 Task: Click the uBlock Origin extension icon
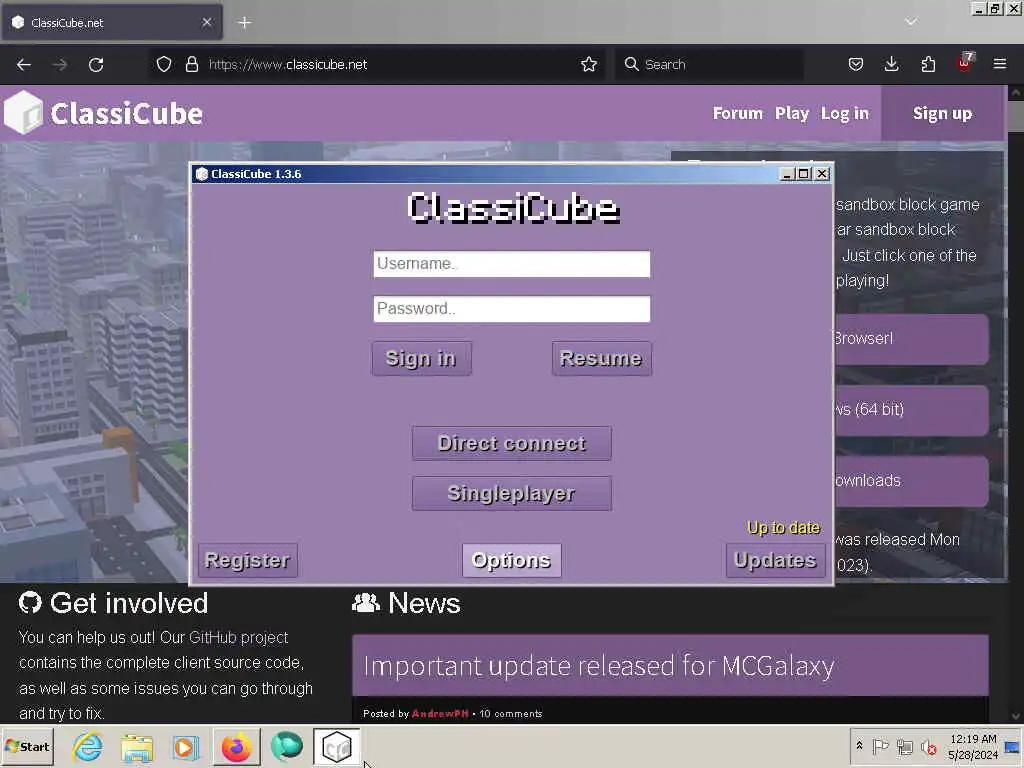click(965, 63)
